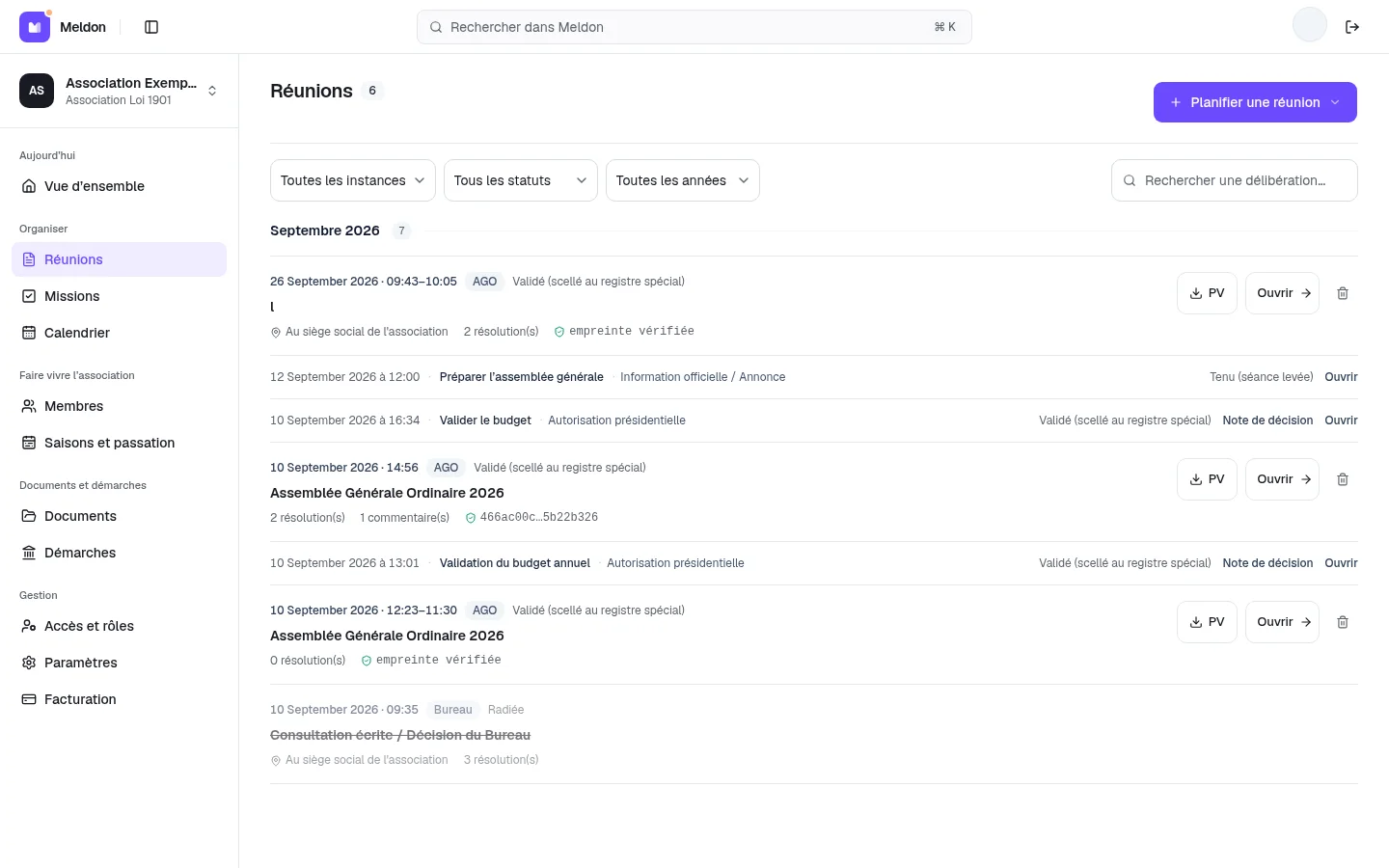Image resolution: width=1389 pixels, height=868 pixels.
Task: Click the logout icon in header
Action: 1352,27
